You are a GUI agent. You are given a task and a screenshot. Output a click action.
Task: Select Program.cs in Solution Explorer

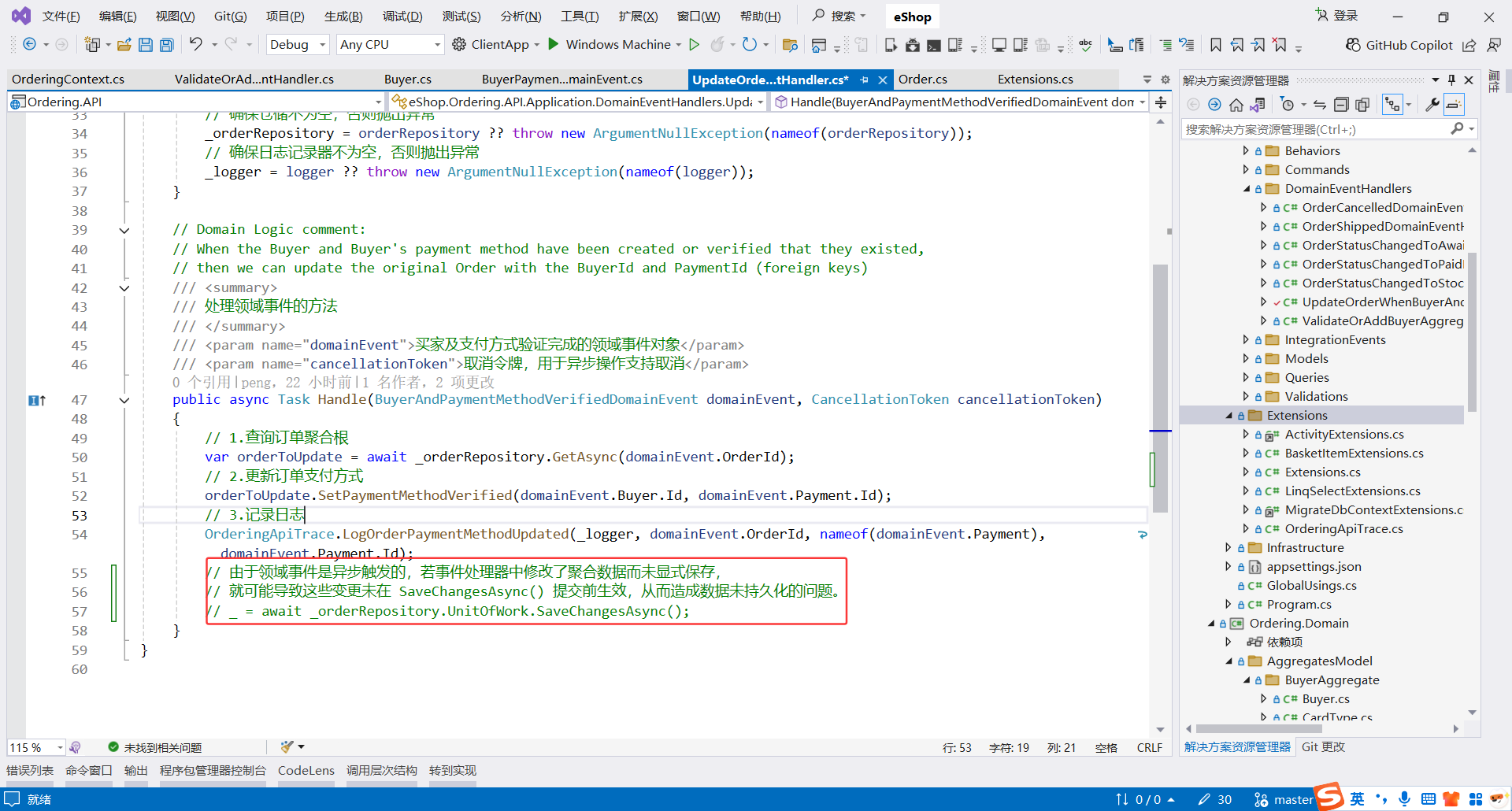1299,605
